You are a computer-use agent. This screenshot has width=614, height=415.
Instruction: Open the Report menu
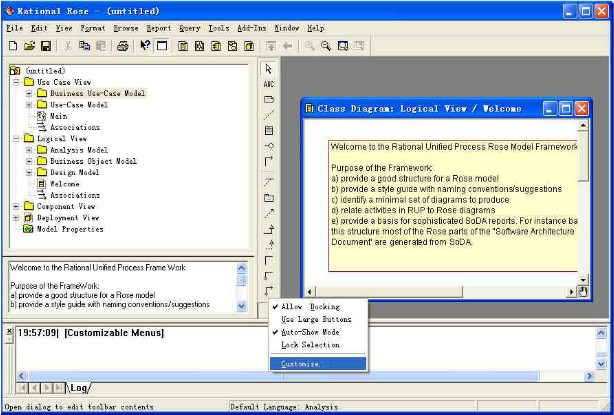[159, 28]
